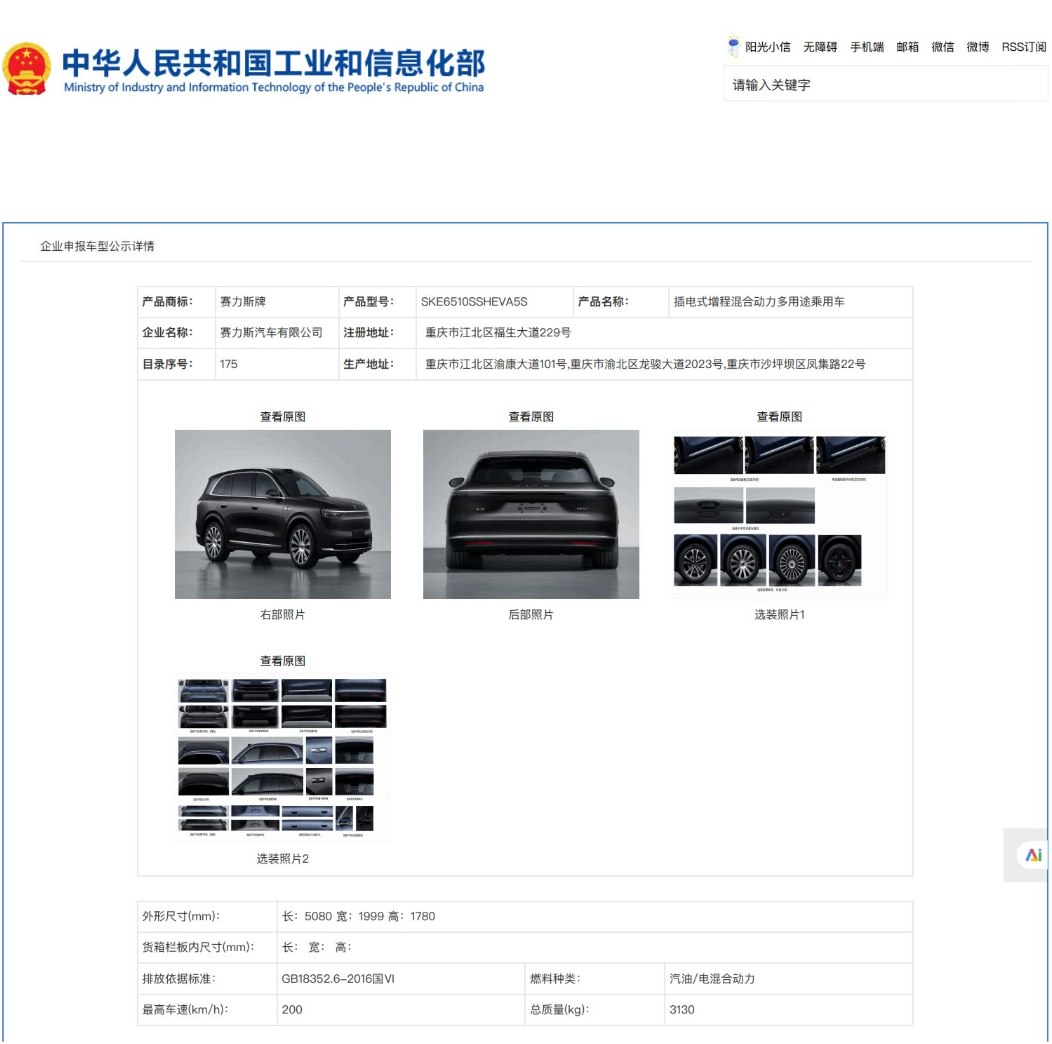Select registered address 重庆市江北区福生大道229号
The image size is (1052, 1044).
[498, 333]
